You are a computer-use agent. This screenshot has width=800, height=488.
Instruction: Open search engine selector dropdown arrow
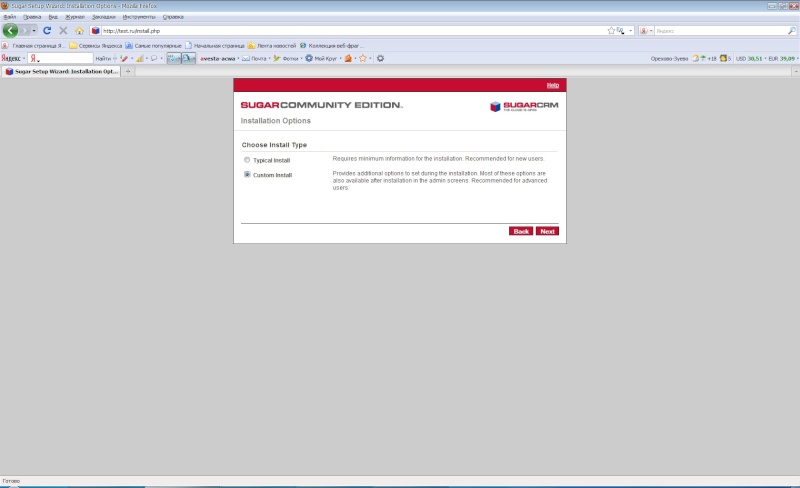(651, 31)
